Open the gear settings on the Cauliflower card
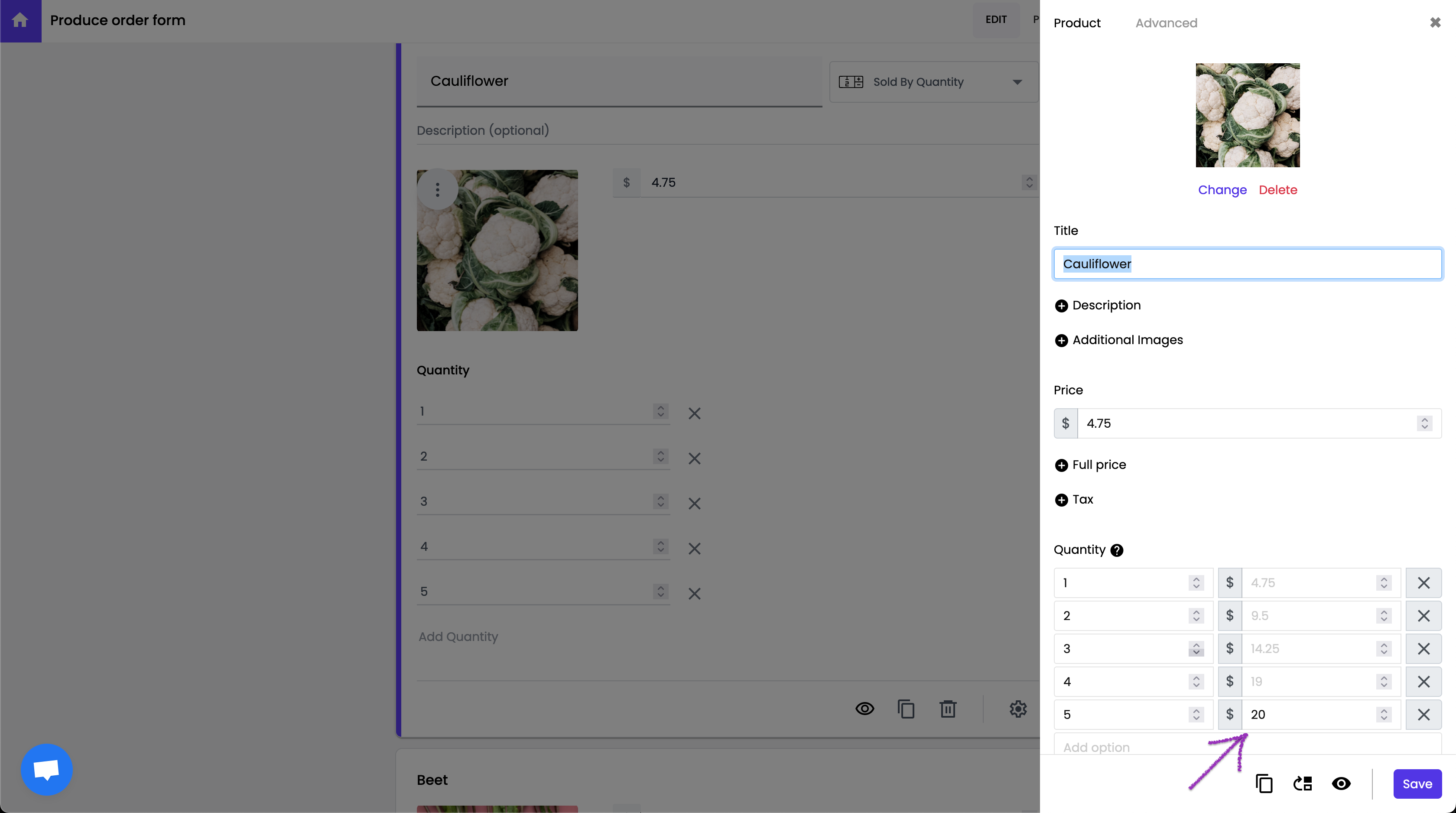This screenshot has height=813, width=1456. (1018, 709)
